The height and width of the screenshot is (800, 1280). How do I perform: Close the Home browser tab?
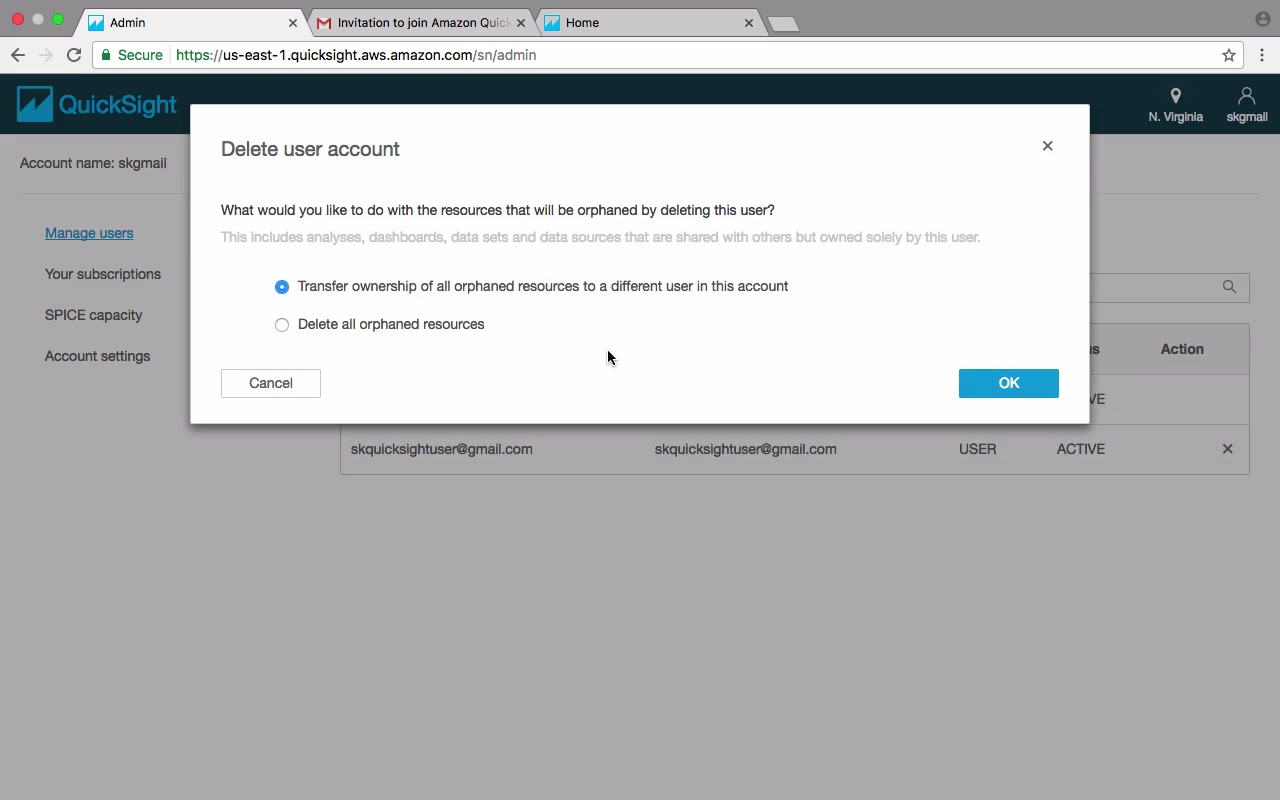coord(749,23)
